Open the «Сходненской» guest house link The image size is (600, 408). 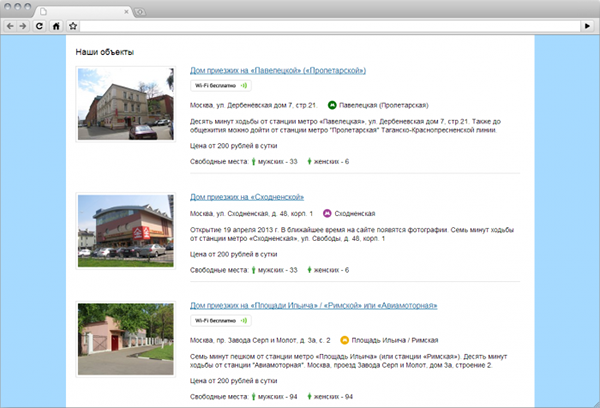[x=247, y=197]
